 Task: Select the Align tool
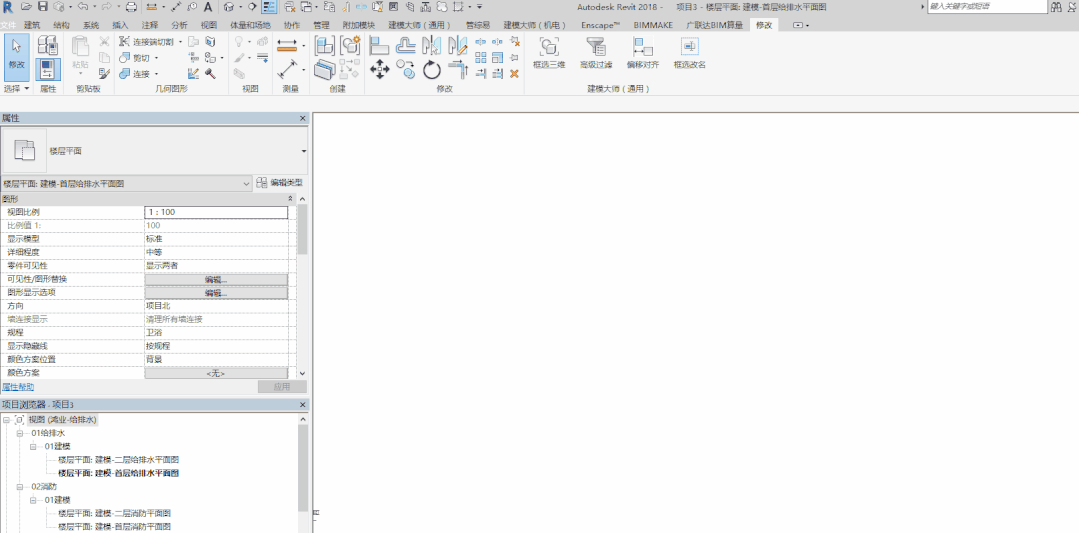click(x=380, y=45)
